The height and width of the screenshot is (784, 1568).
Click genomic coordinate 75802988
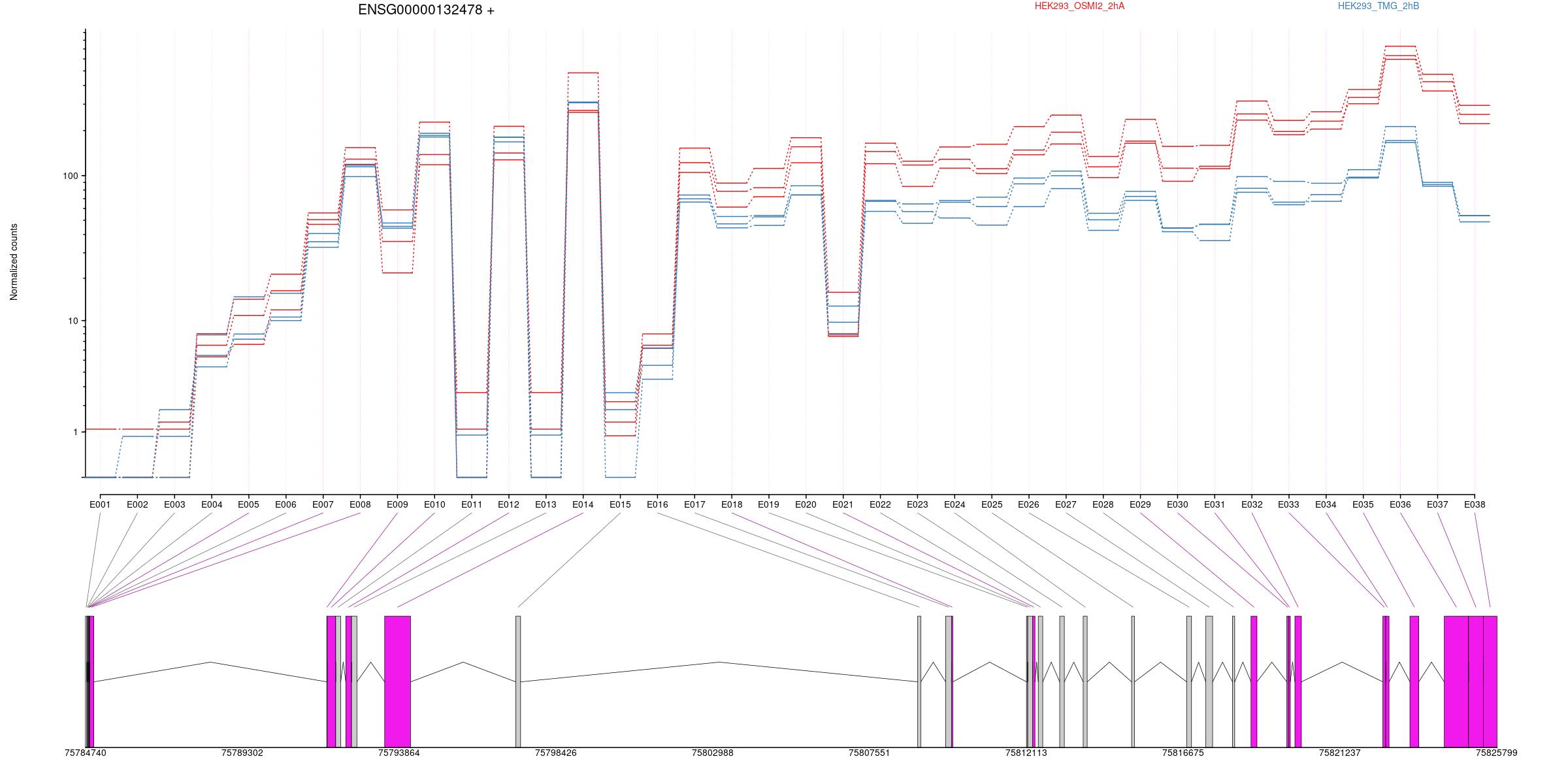[713, 753]
